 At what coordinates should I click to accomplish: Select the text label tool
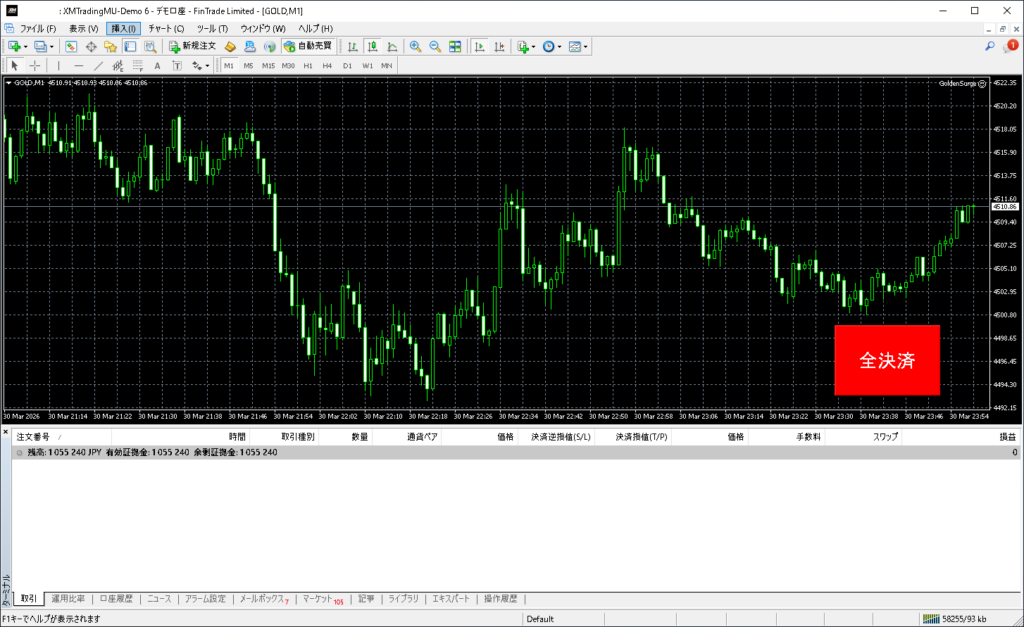[x=157, y=65]
